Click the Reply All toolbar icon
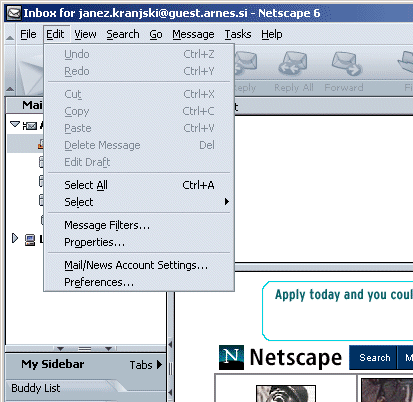 [x=293, y=63]
